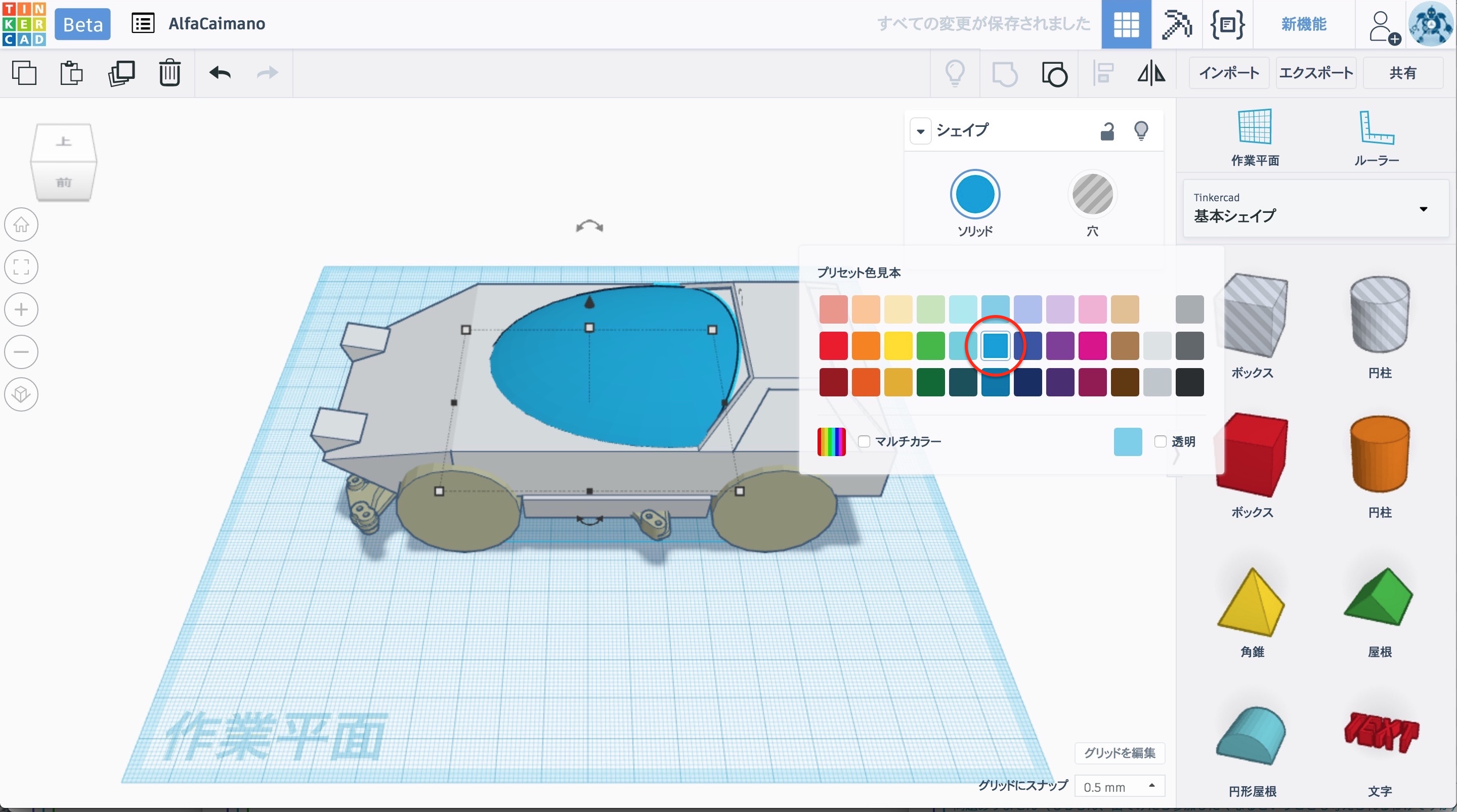Click the undo arrow
1457x812 pixels.
click(x=220, y=73)
